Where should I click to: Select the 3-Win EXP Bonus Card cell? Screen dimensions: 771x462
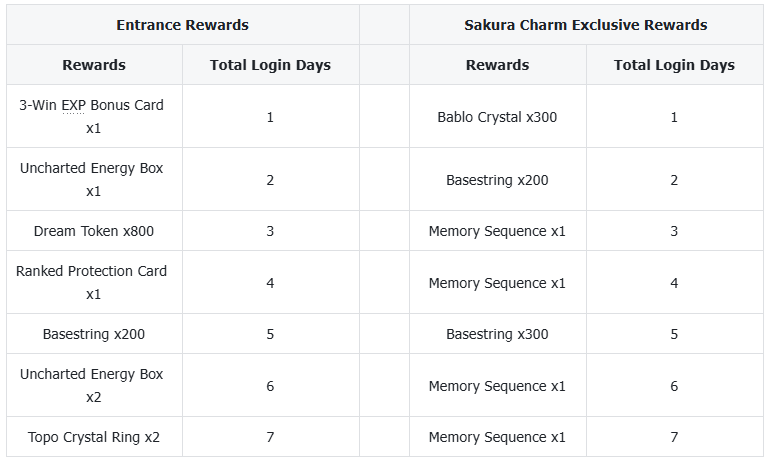tap(94, 116)
